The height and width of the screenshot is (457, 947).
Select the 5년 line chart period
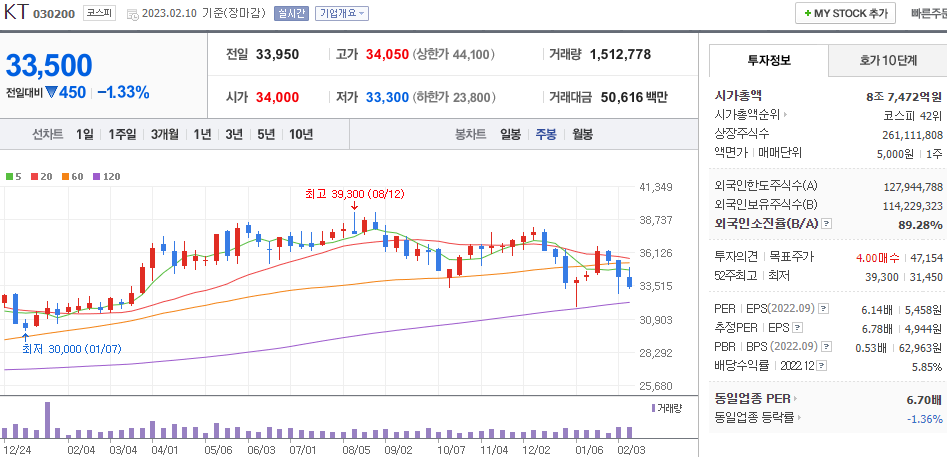coord(266,134)
